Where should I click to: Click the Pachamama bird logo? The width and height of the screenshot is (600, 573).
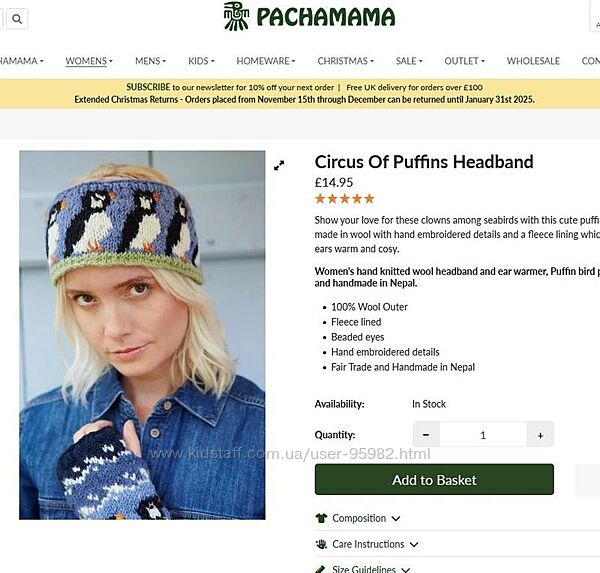pyautogui.click(x=236, y=16)
